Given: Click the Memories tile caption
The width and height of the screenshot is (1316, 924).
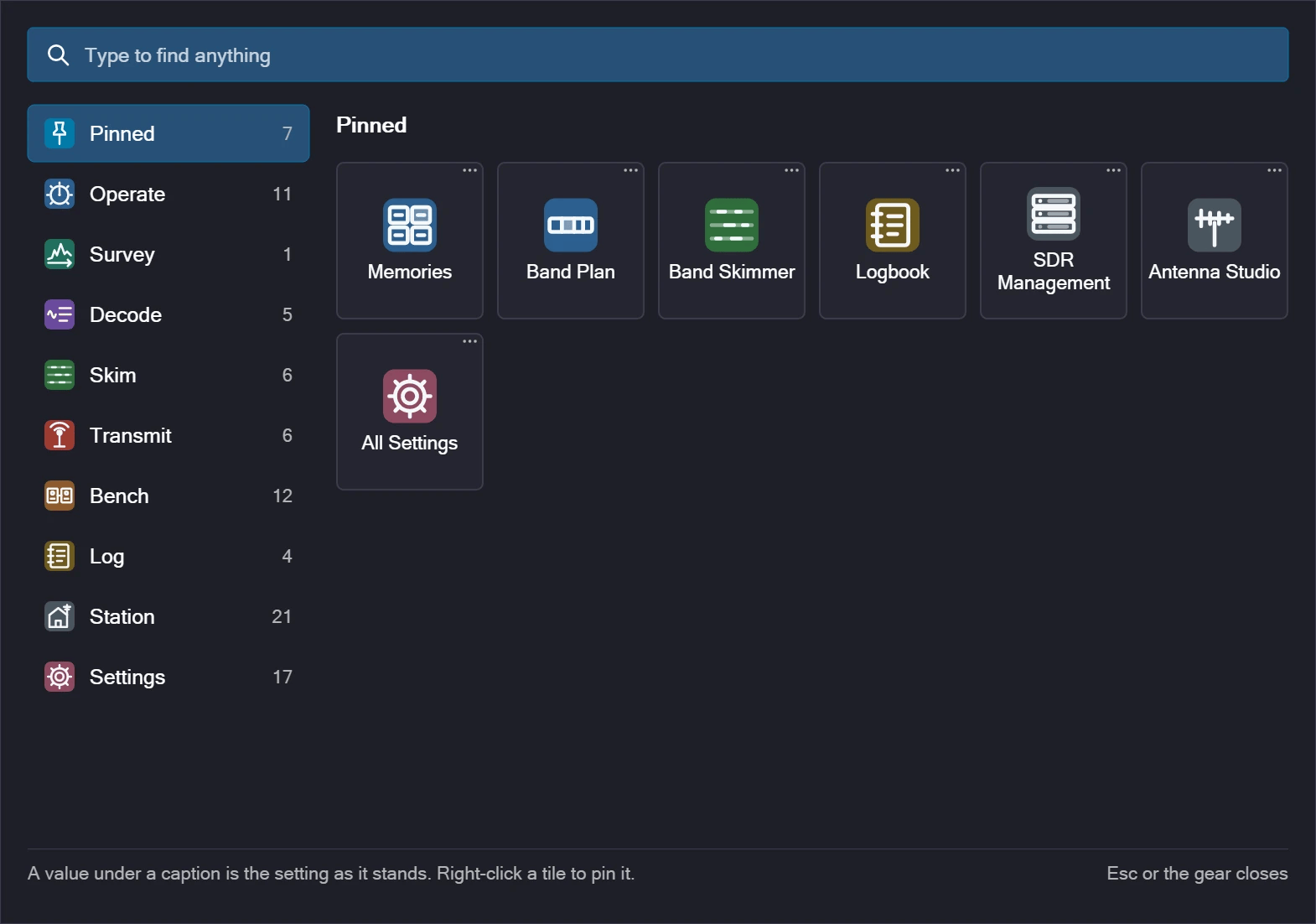Looking at the screenshot, I should [x=410, y=272].
